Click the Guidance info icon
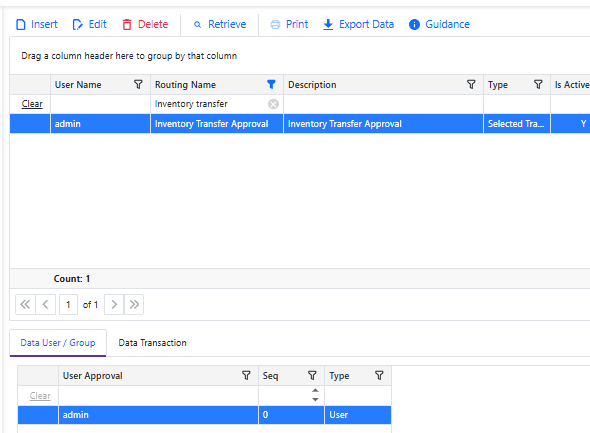The width and height of the screenshot is (590, 433). tap(414, 24)
